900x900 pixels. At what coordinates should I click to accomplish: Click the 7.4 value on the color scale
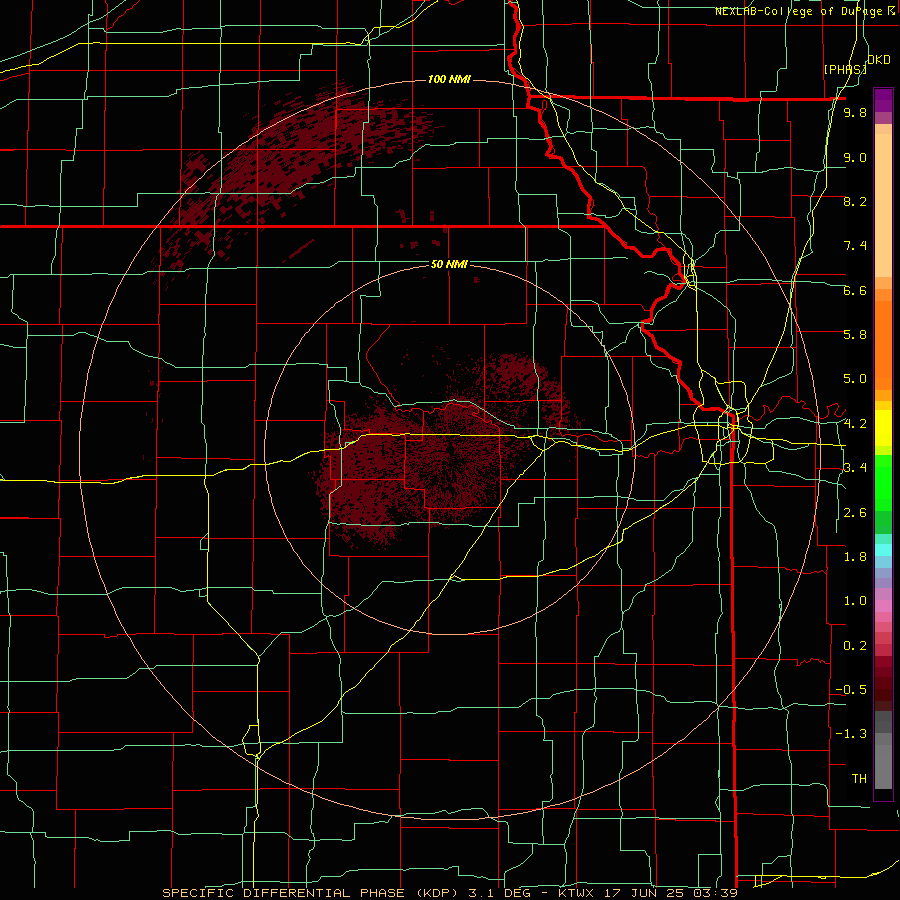(855, 246)
